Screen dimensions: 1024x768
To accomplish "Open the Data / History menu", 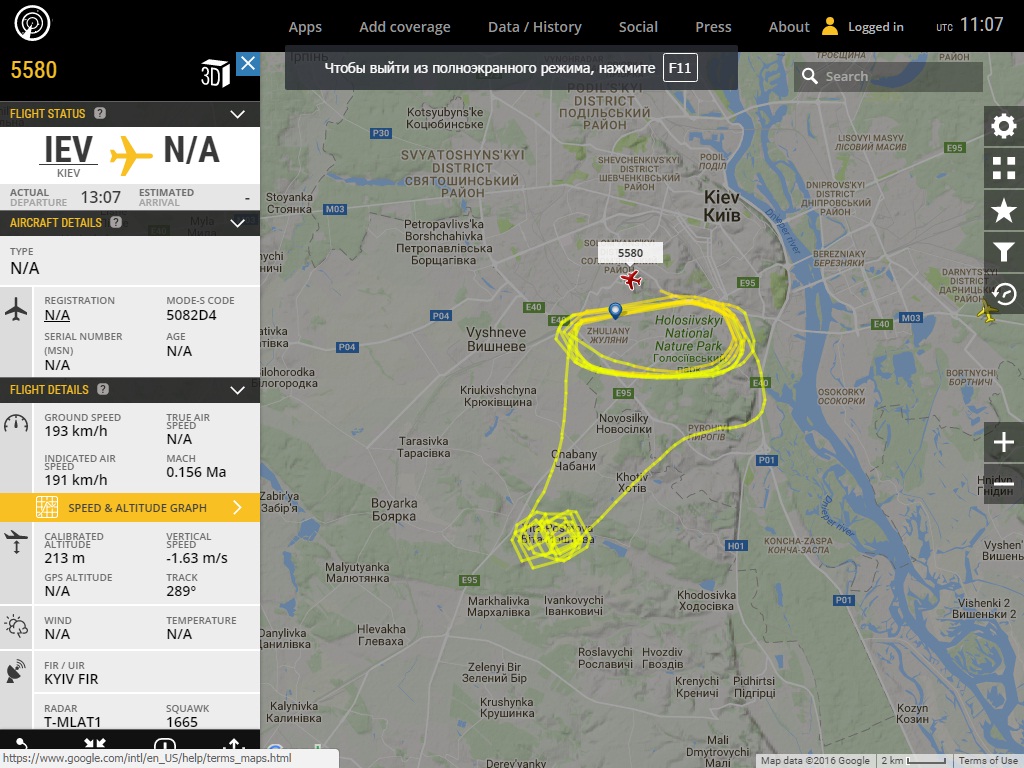I will 534,27.
